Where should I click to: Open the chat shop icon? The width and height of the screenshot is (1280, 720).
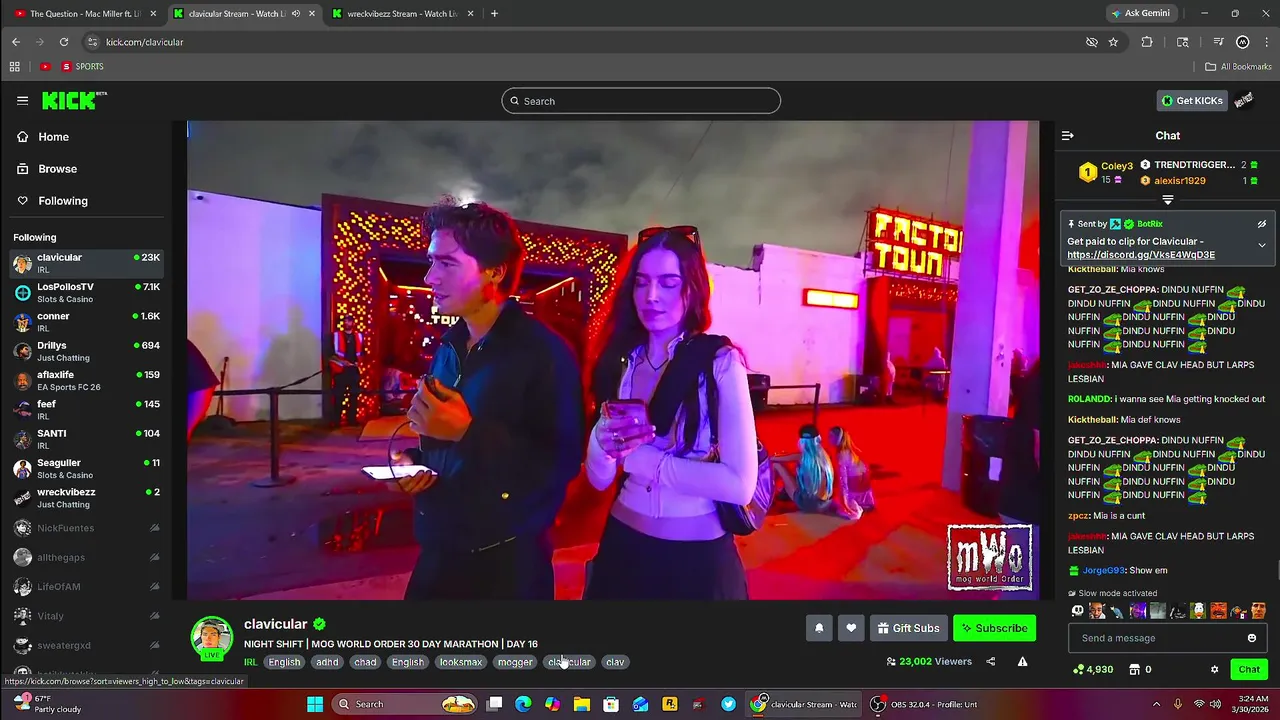[1135, 669]
